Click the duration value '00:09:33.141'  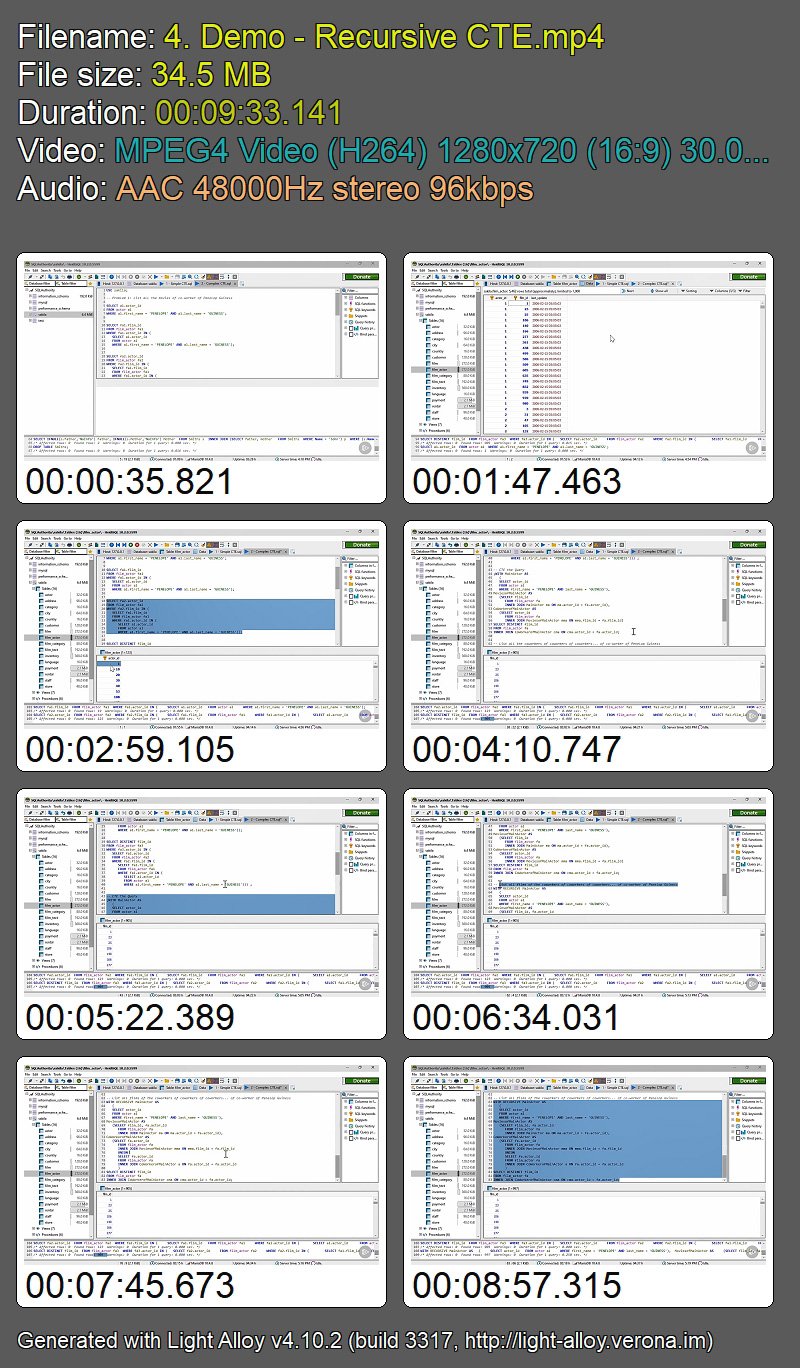(x=248, y=112)
